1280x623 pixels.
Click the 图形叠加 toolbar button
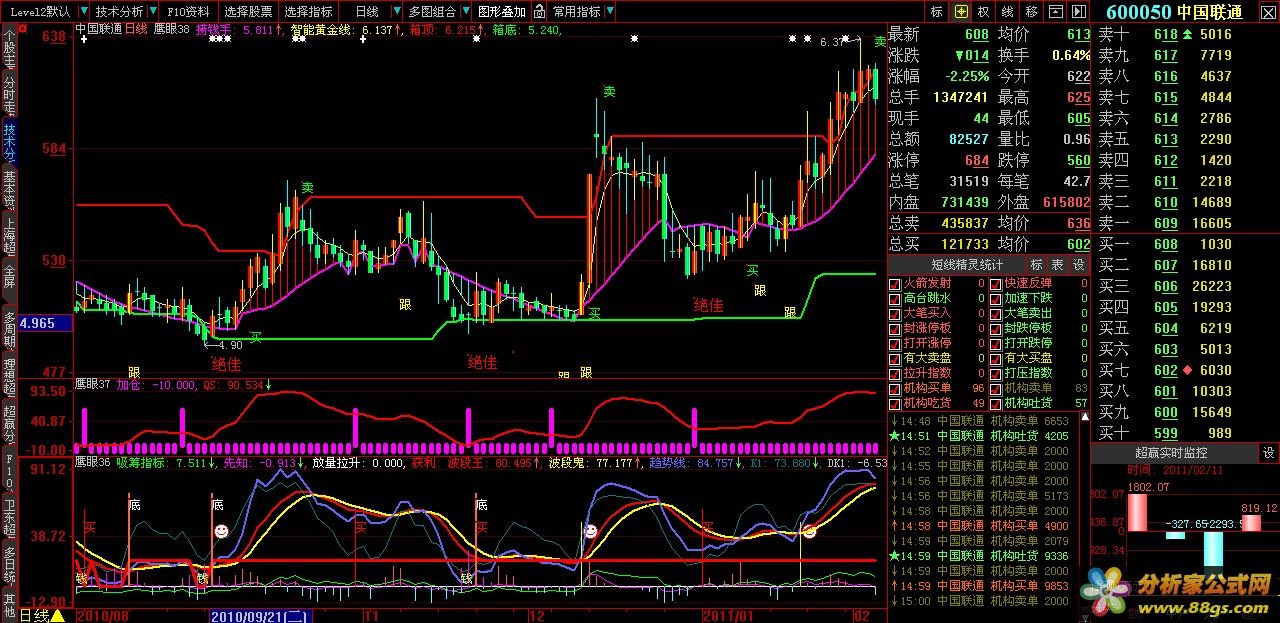(x=501, y=12)
